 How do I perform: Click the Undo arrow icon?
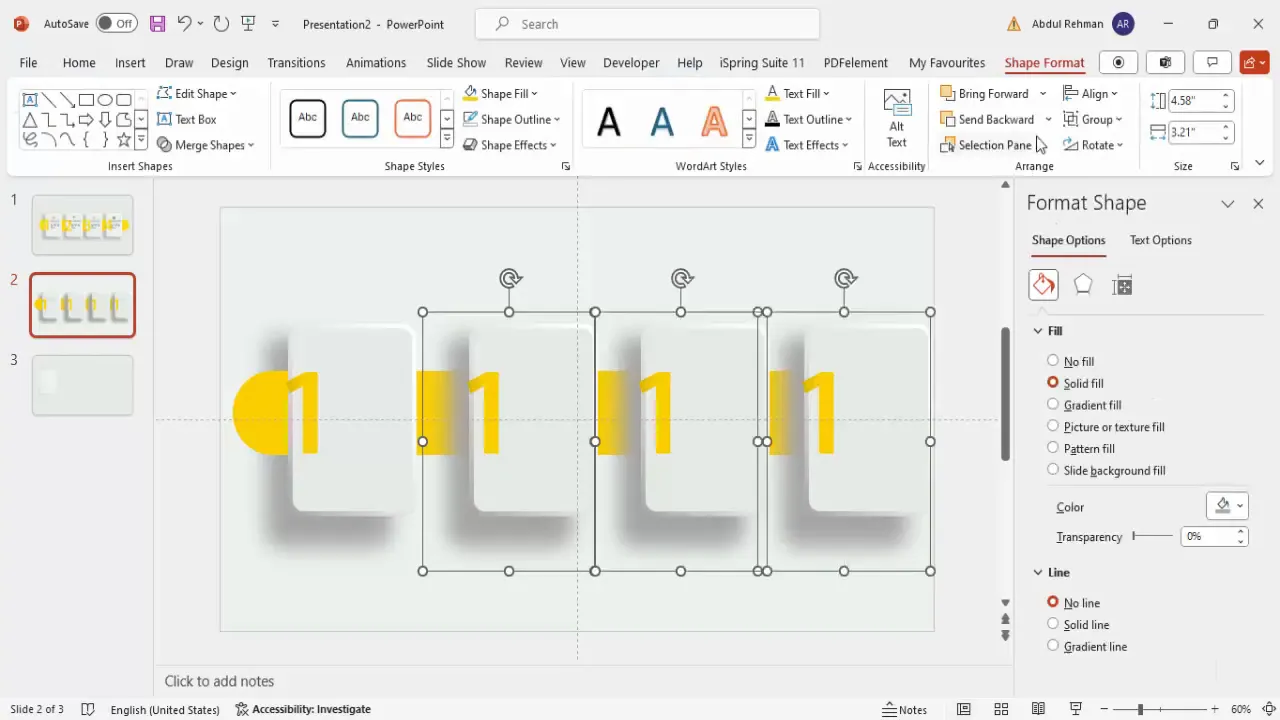[184, 23]
